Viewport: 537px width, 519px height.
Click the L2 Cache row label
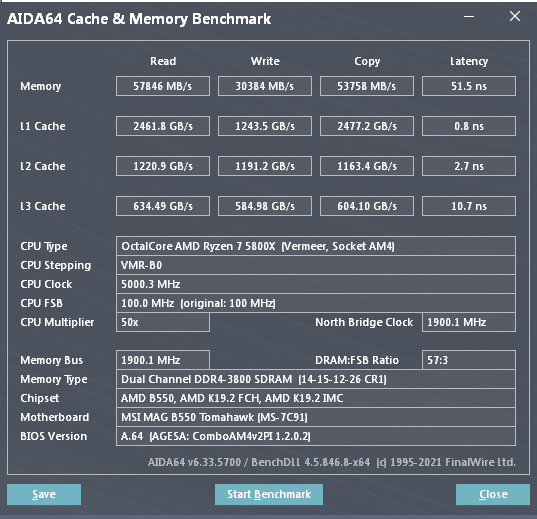[x=43, y=166]
